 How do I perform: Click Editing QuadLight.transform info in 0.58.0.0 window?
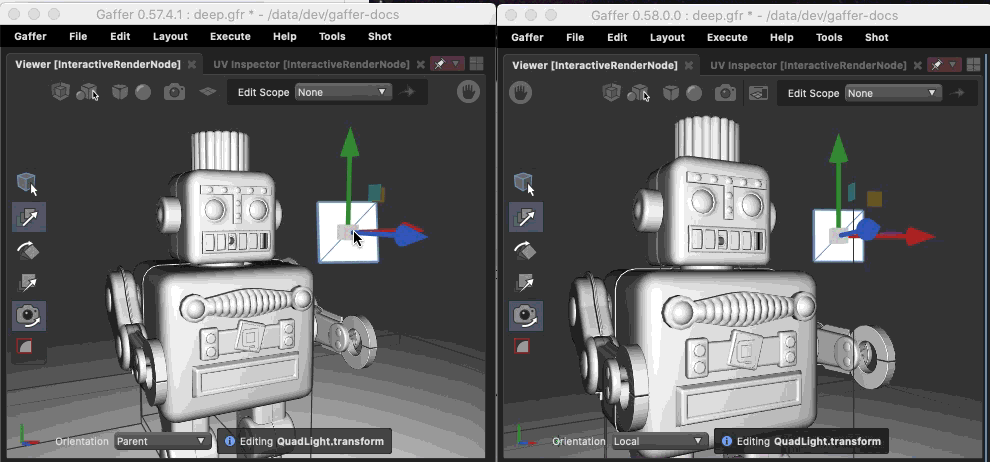click(x=801, y=441)
